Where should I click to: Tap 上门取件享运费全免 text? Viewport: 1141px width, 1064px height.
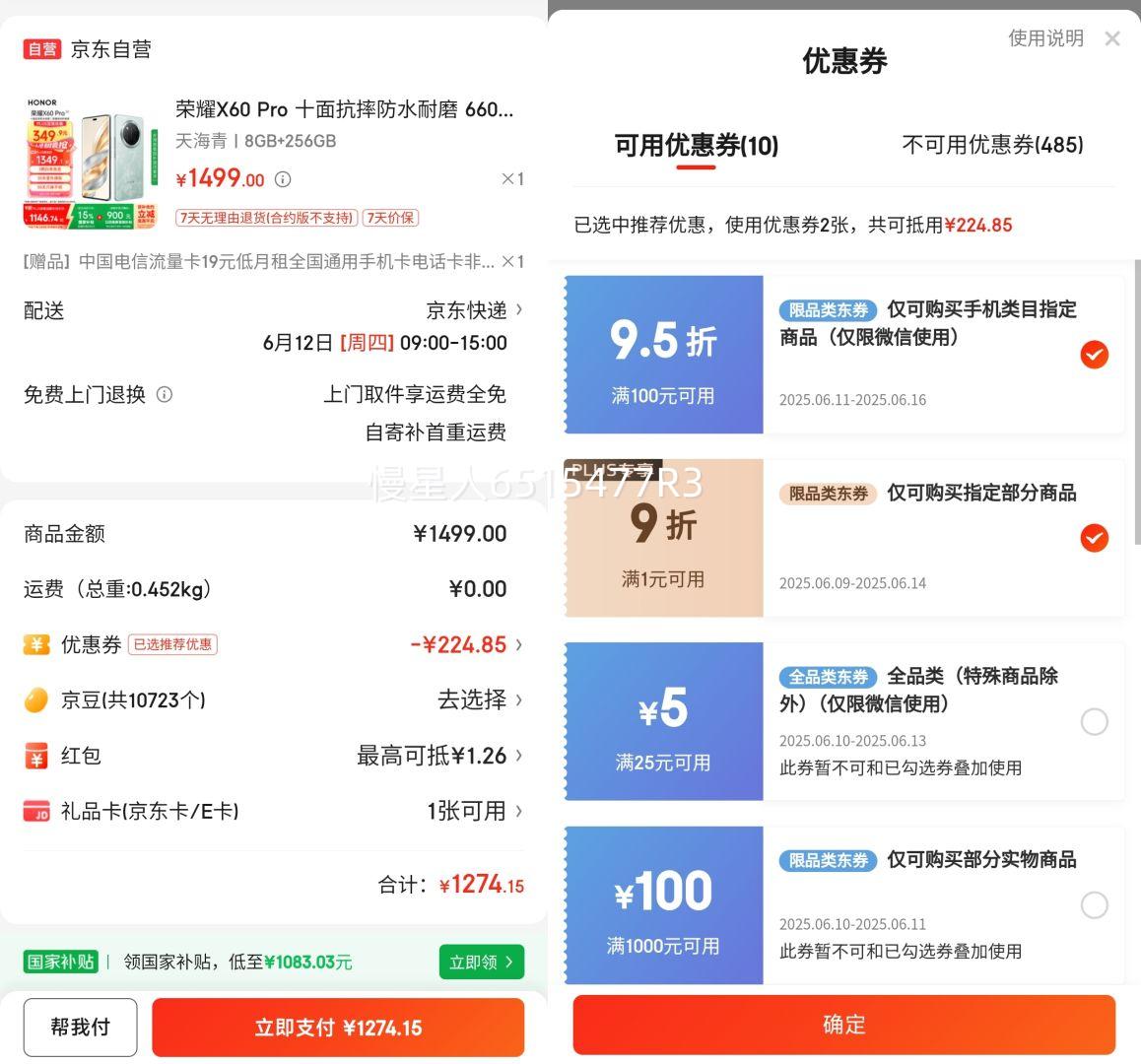tap(415, 394)
